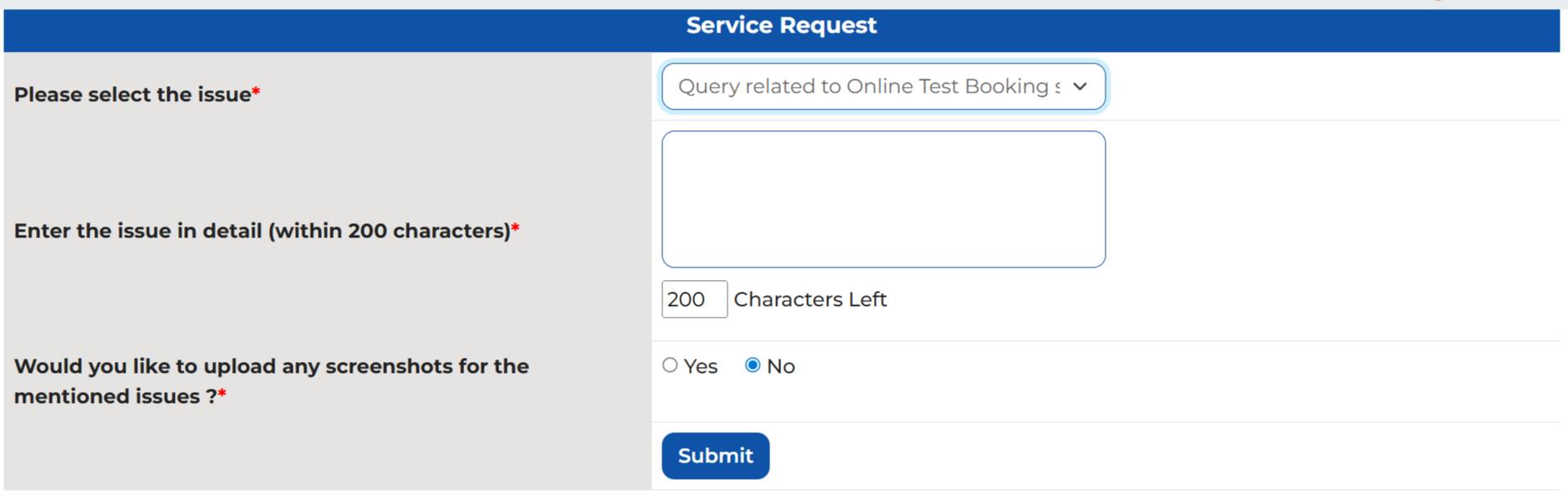Click the blue Submit control at the bottom
This screenshot has width=1568, height=500.
tap(715, 455)
